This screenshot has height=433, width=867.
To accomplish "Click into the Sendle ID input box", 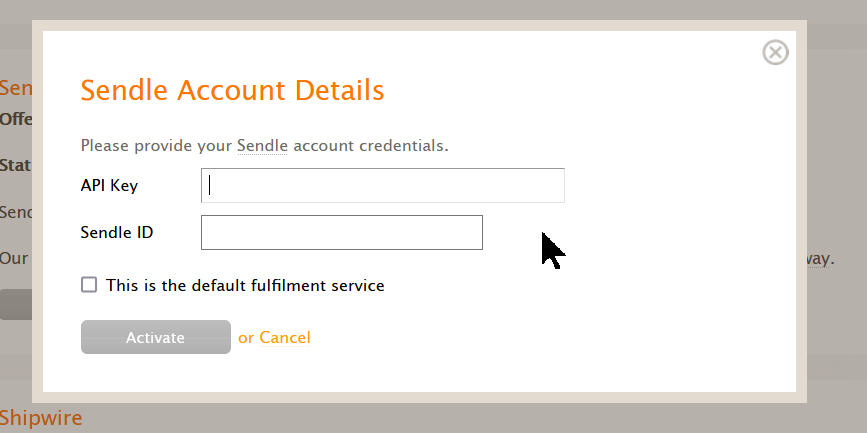I will click(x=342, y=232).
